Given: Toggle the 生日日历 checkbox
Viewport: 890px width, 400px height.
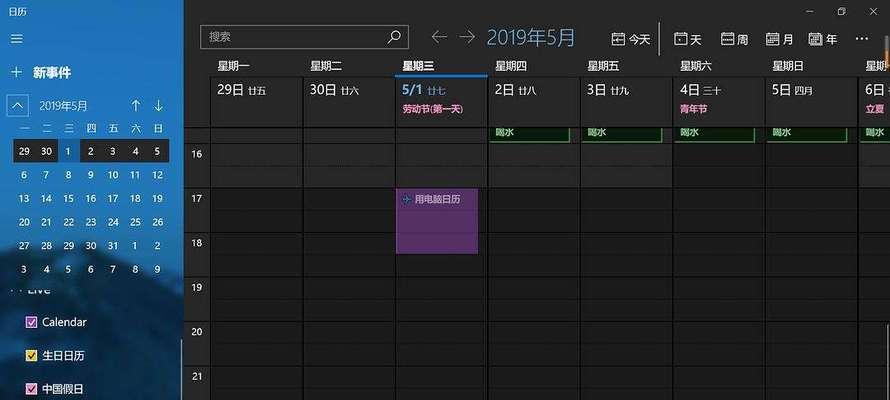Looking at the screenshot, I should 31,356.
